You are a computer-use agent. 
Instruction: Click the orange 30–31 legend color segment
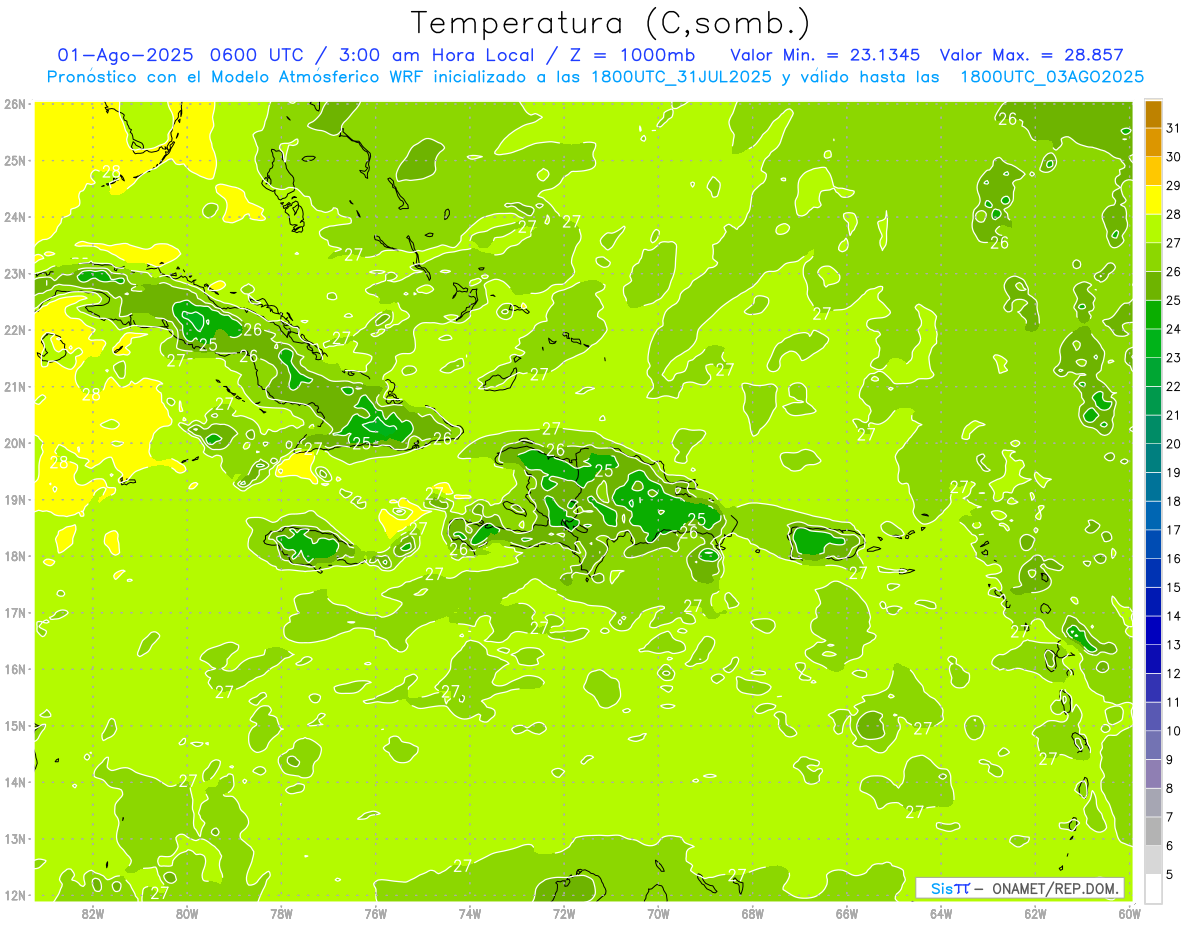point(1153,143)
